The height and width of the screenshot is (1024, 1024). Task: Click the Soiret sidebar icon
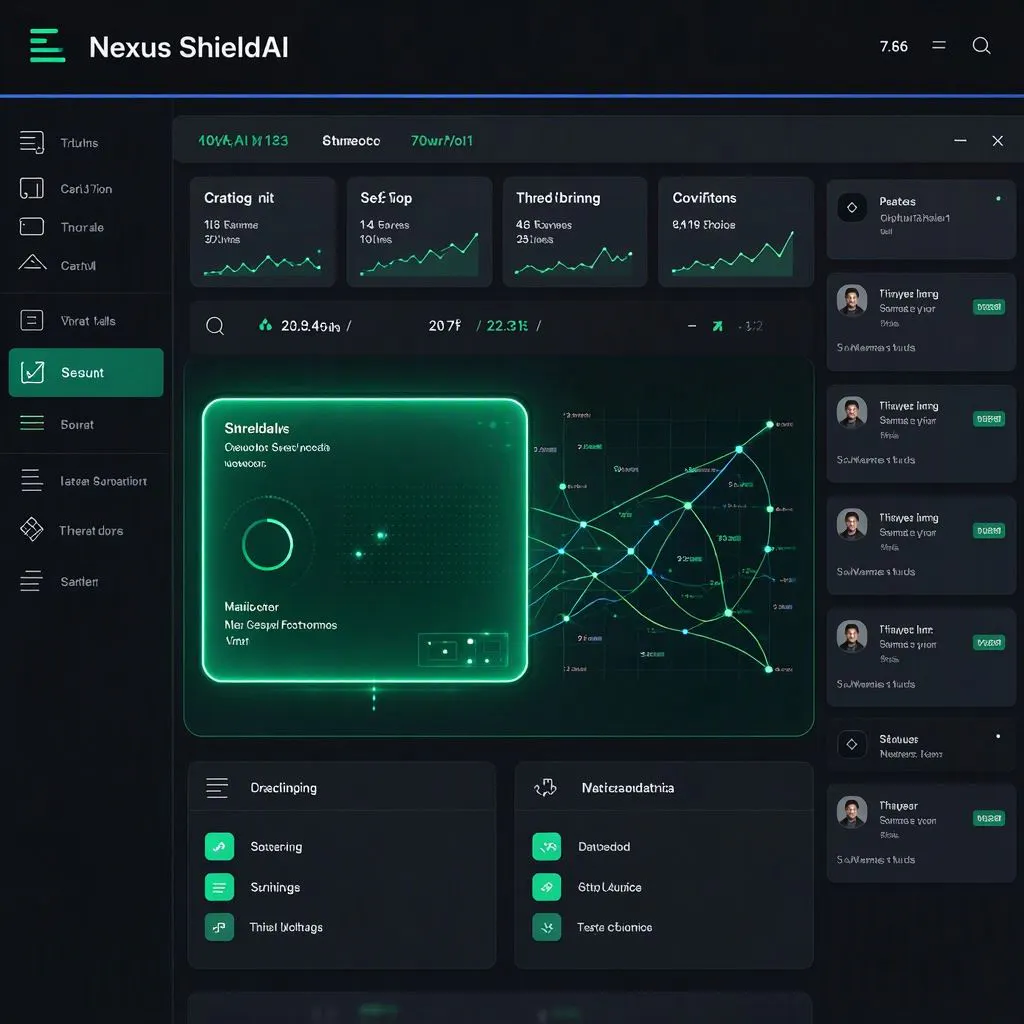click(x=32, y=423)
